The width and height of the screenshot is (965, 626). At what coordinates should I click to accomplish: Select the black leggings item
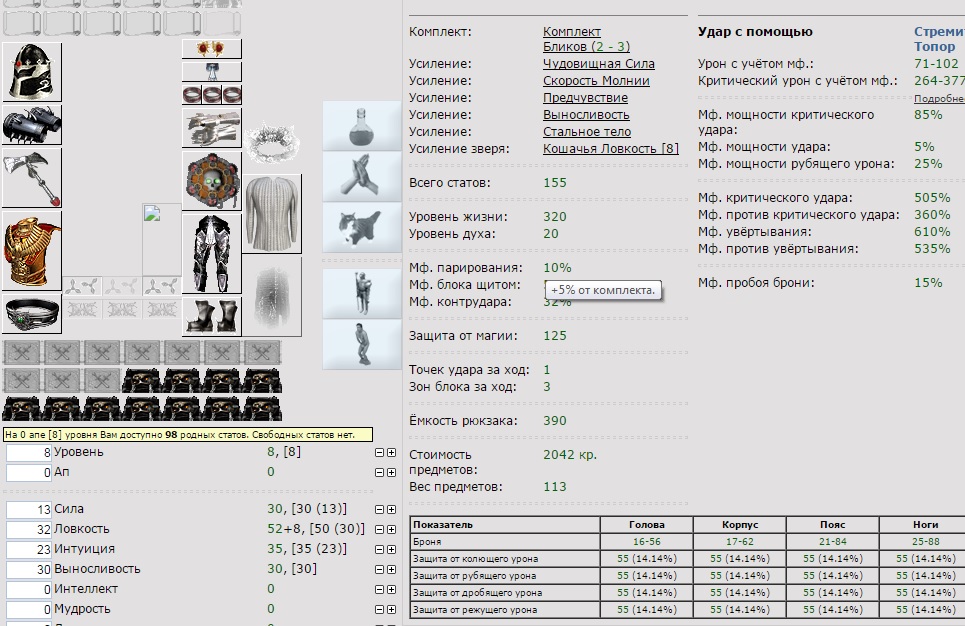212,254
